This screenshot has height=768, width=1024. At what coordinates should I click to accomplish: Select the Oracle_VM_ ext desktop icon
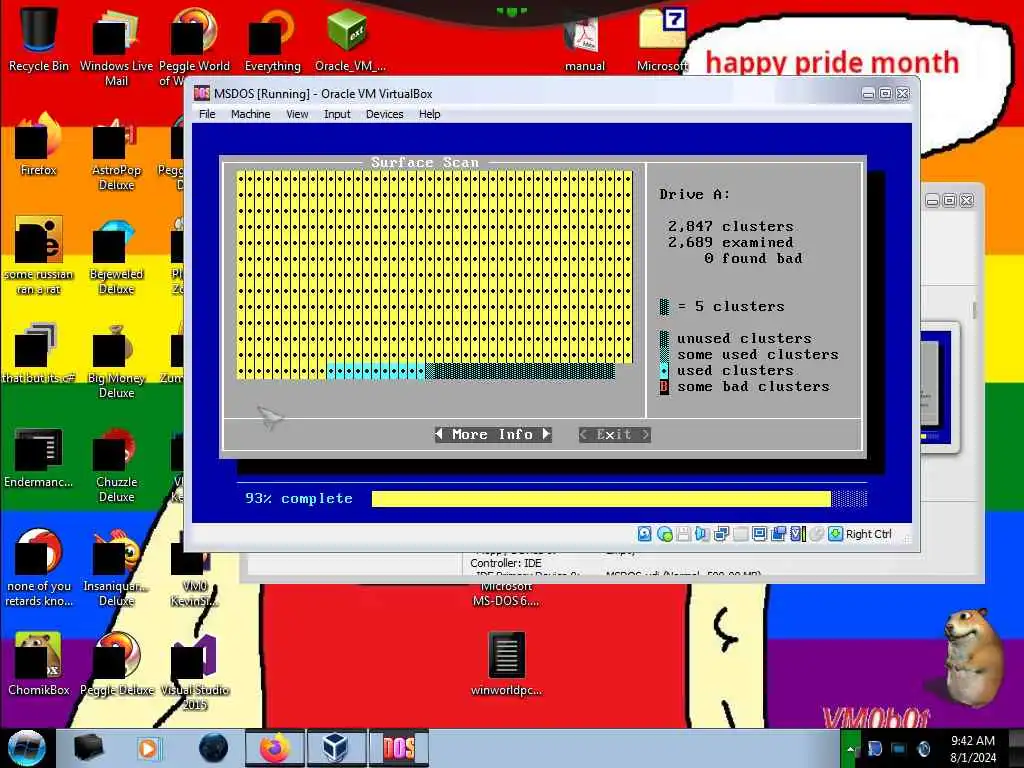click(349, 39)
